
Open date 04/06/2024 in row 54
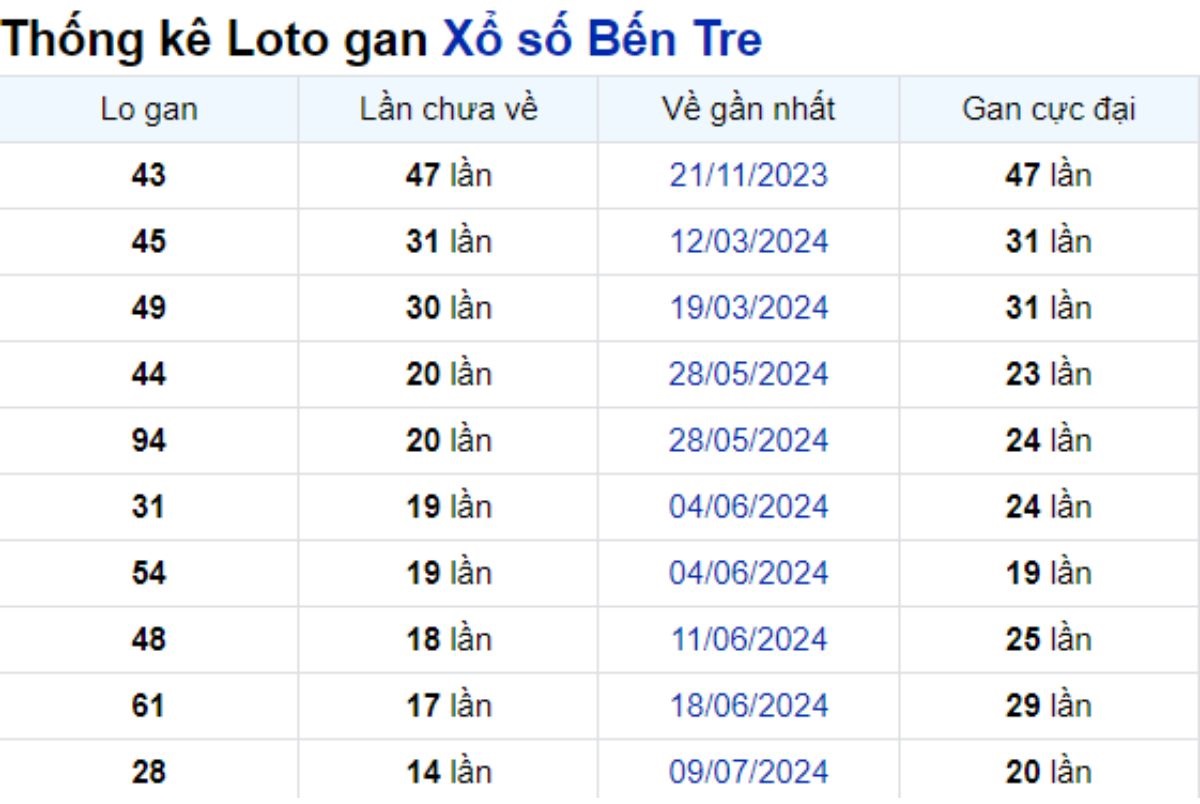[x=749, y=573]
